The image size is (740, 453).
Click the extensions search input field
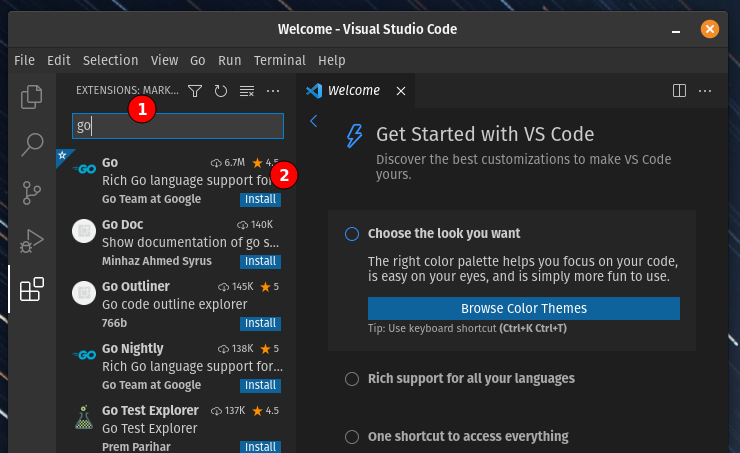coord(178,126)
